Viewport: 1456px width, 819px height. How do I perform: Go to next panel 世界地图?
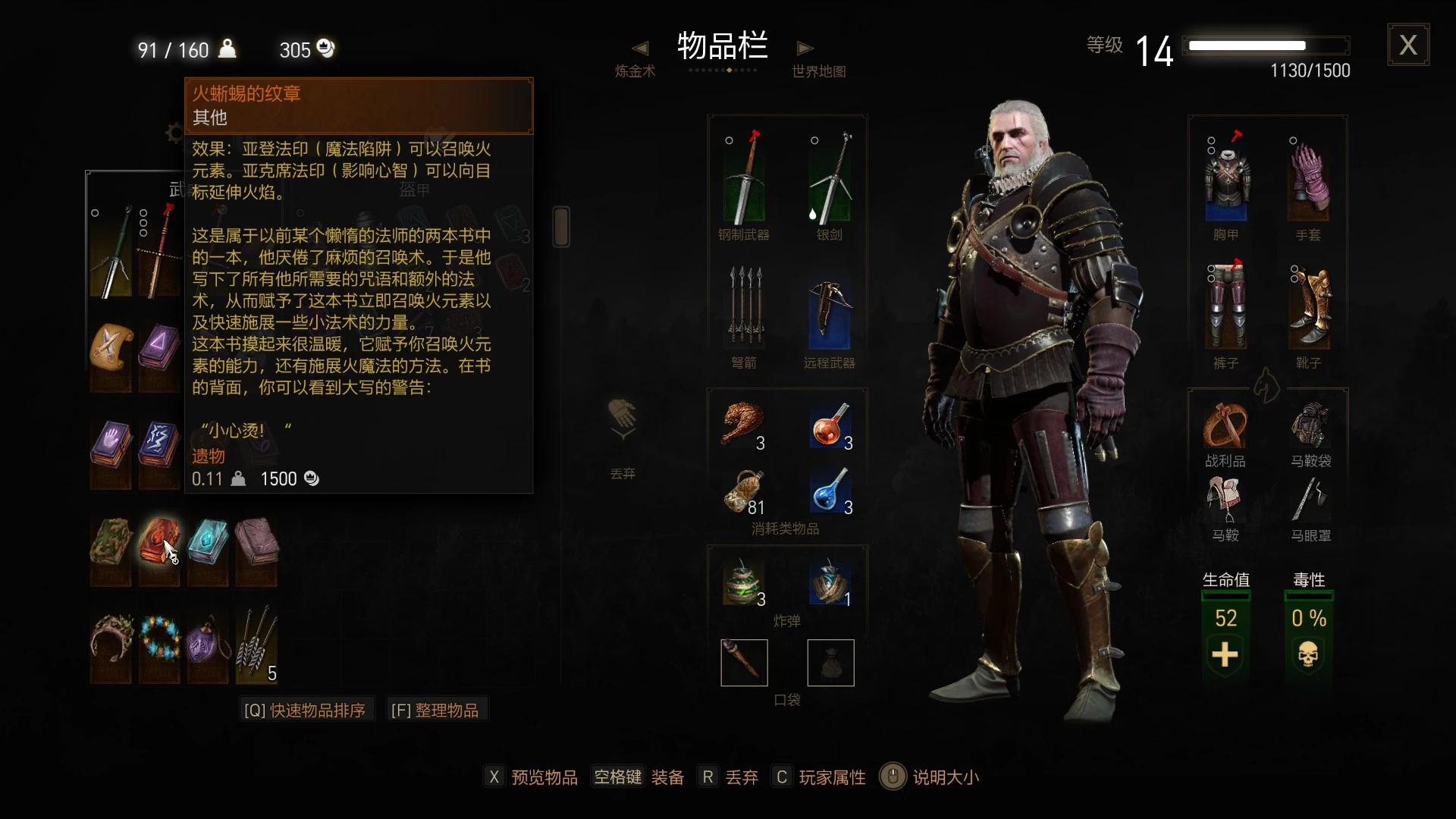pyautogui.click(x=818, y=59)
